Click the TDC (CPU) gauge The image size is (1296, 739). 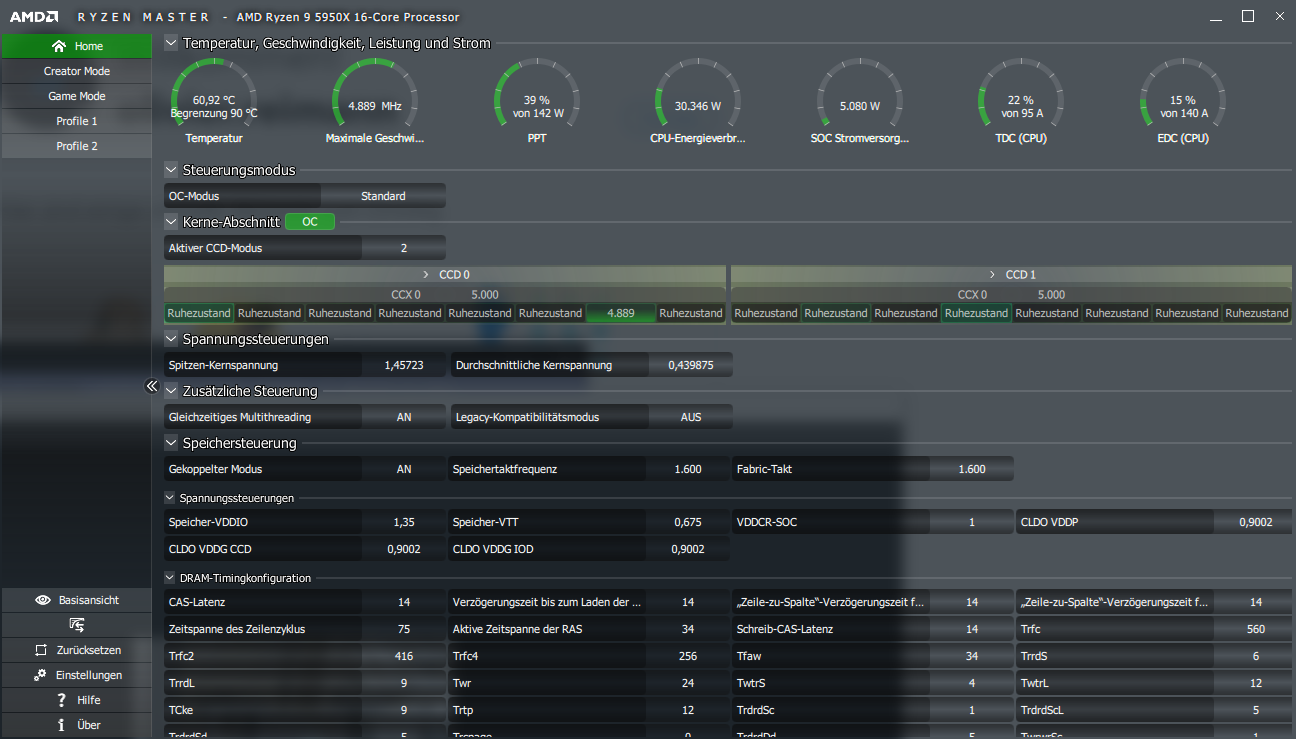coord(1020,101)
